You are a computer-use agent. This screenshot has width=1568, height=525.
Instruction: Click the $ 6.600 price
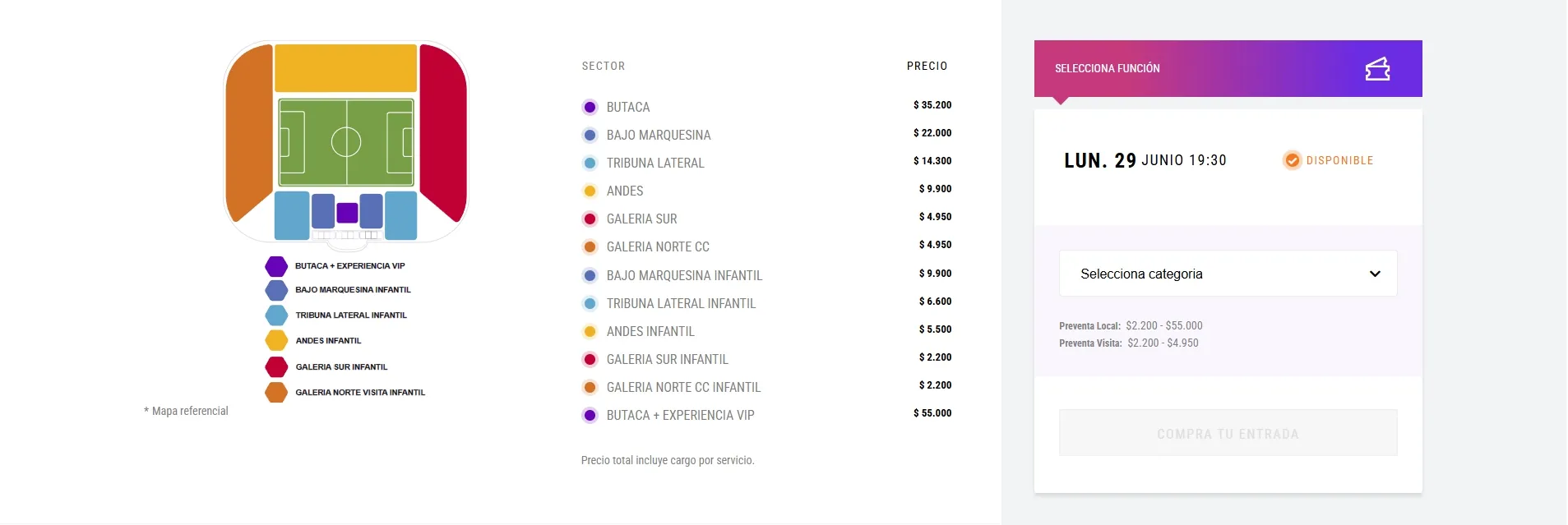pyautogui.click(x=936, y=302)
